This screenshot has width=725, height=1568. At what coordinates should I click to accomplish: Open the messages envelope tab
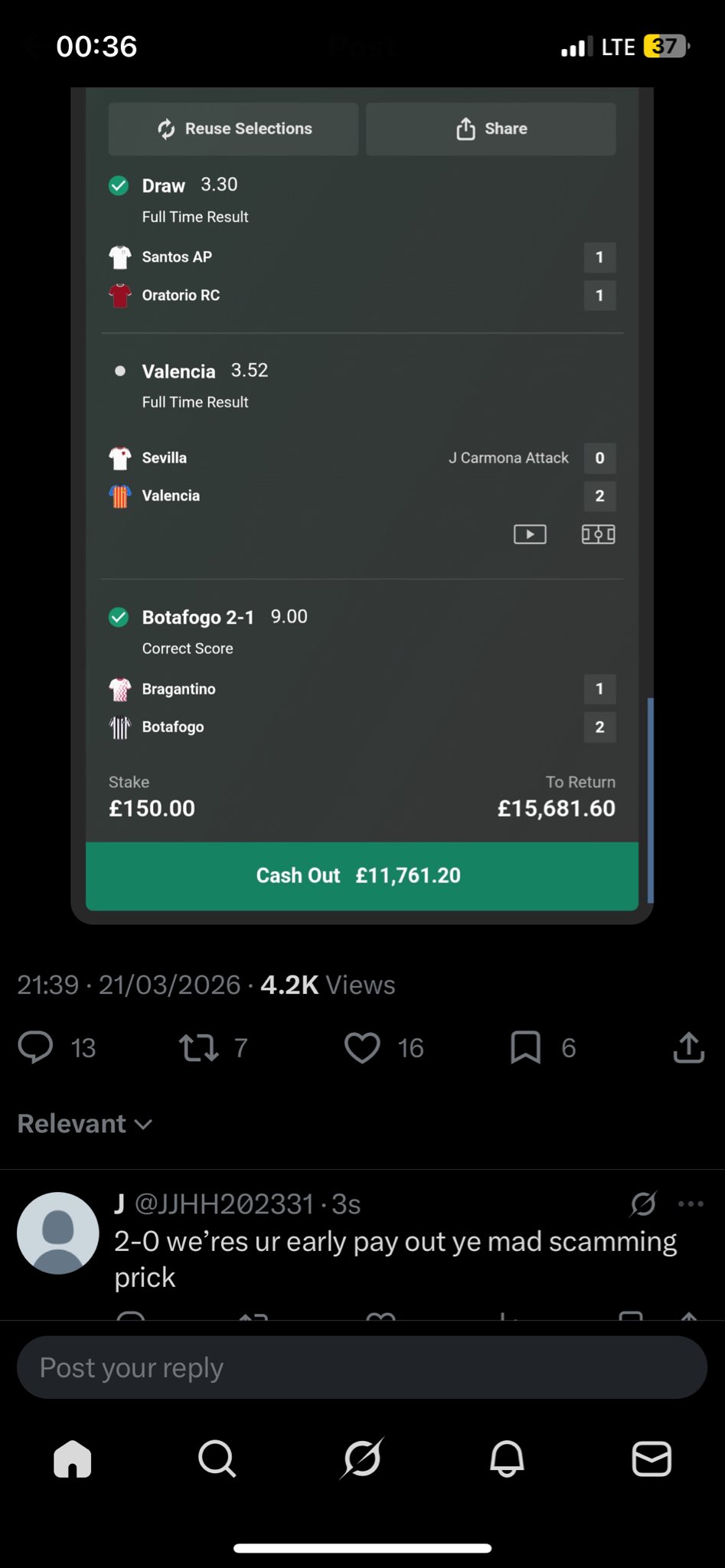tap(652, 1459)
